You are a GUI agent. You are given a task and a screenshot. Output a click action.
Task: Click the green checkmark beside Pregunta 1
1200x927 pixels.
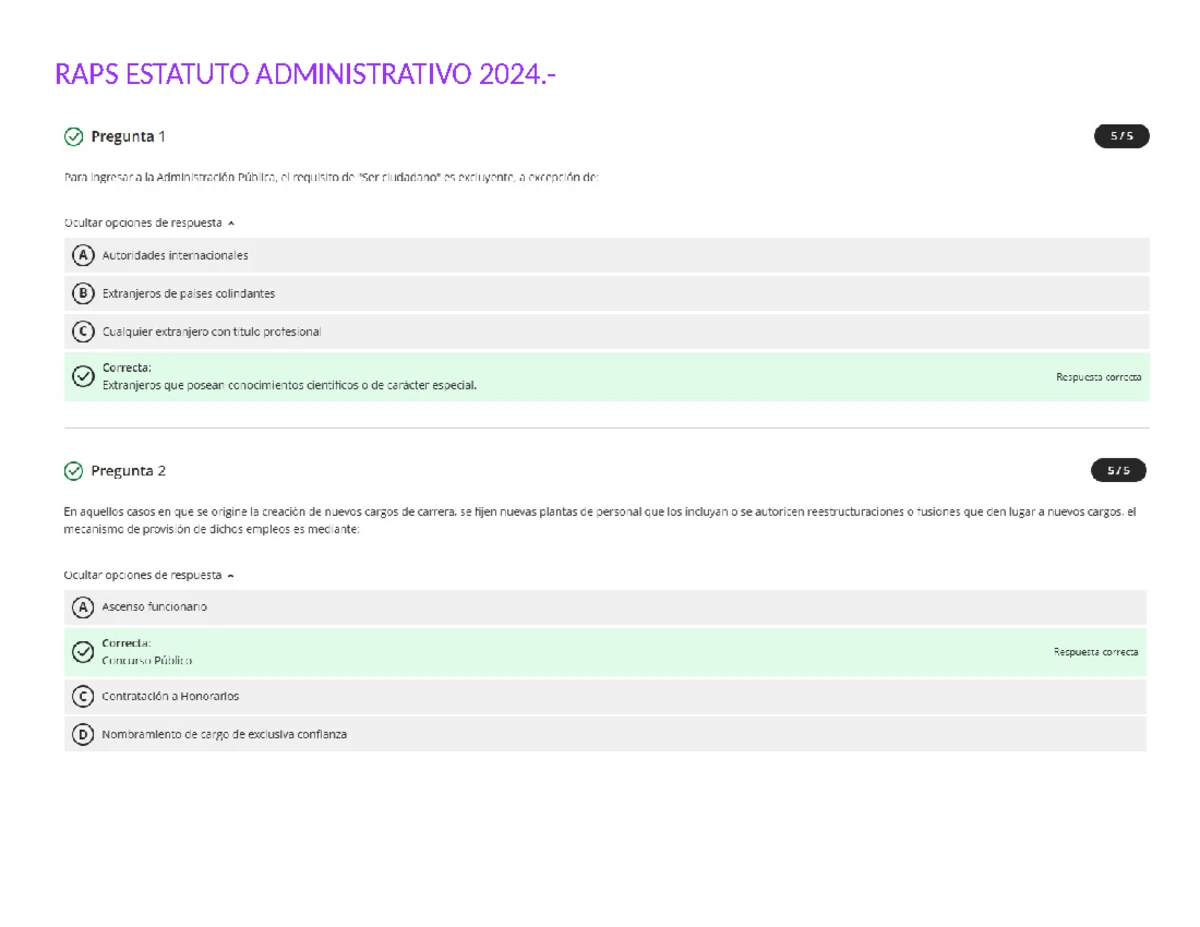coord(73,136)
